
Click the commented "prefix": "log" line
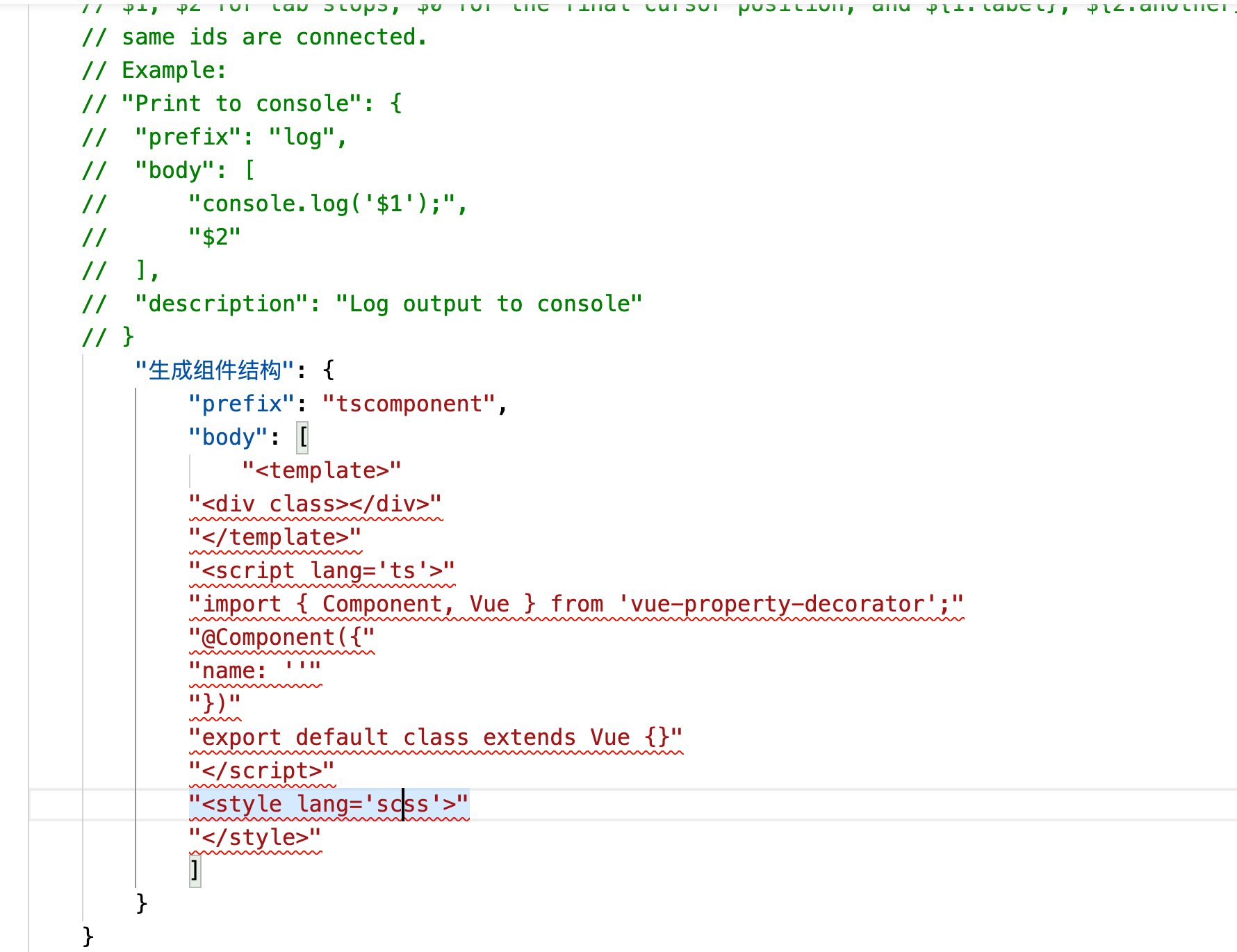tap(215, 137)
